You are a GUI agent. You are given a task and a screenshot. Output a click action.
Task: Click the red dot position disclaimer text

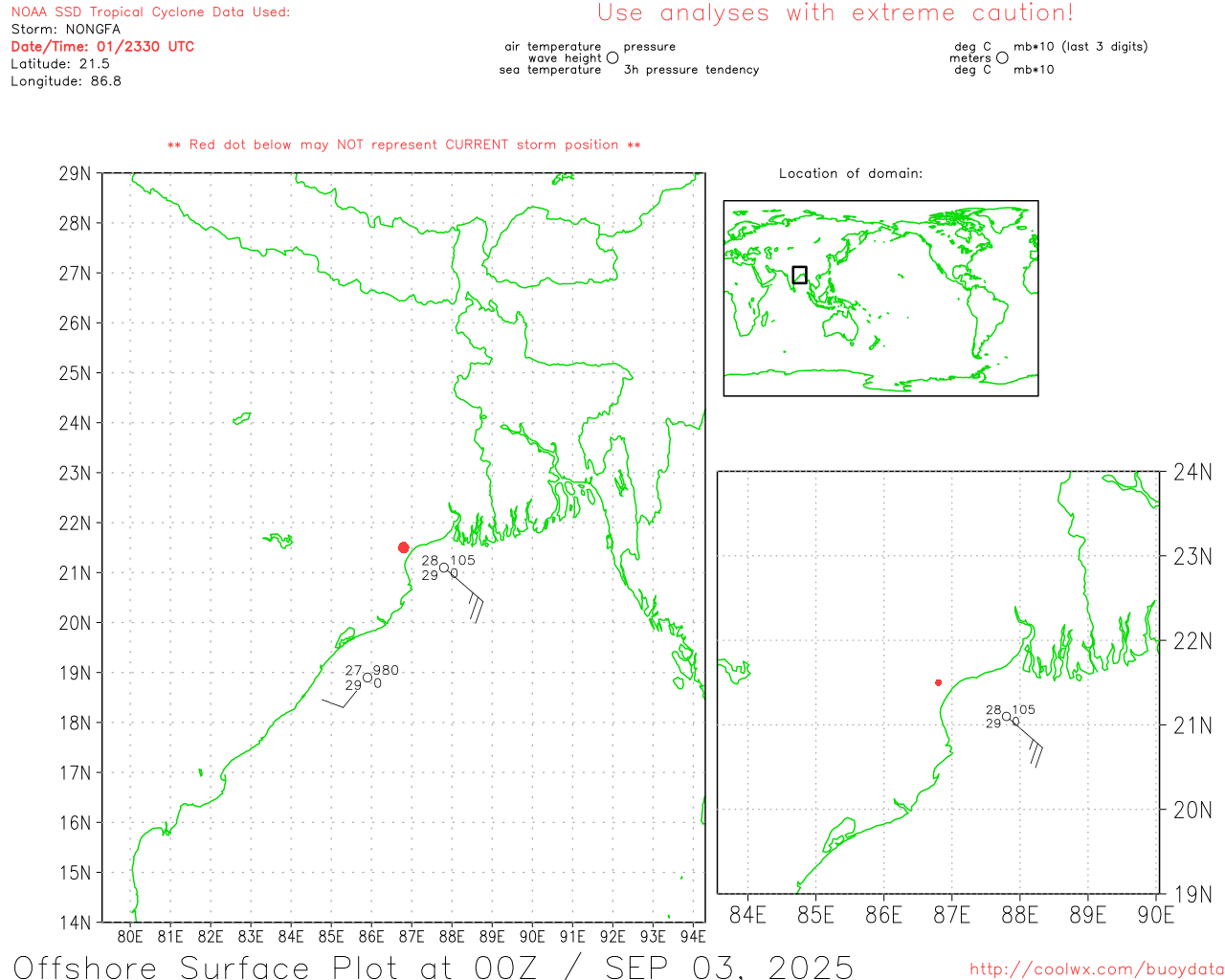[x=404, y=145]
